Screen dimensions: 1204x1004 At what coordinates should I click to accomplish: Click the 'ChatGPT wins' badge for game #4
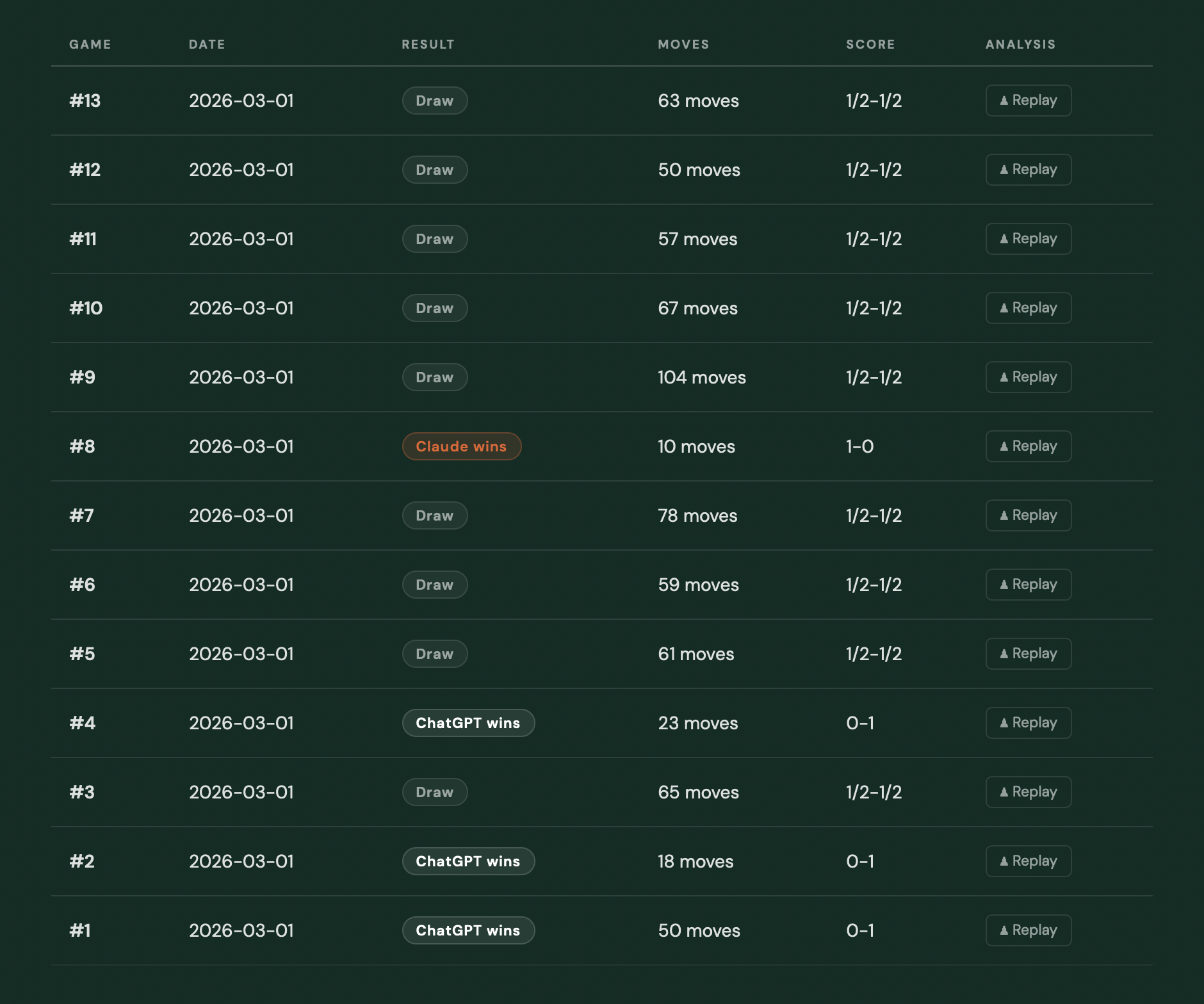coord(468,723)
